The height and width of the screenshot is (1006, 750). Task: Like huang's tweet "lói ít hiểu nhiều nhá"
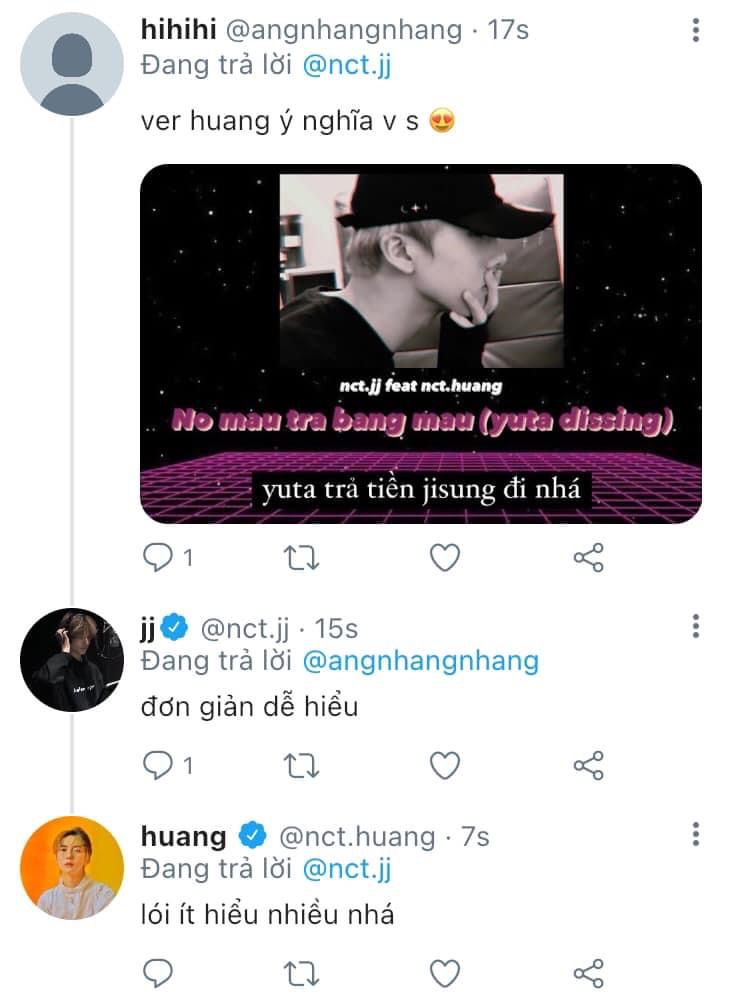pyautogui.click(x=445, y=973)
